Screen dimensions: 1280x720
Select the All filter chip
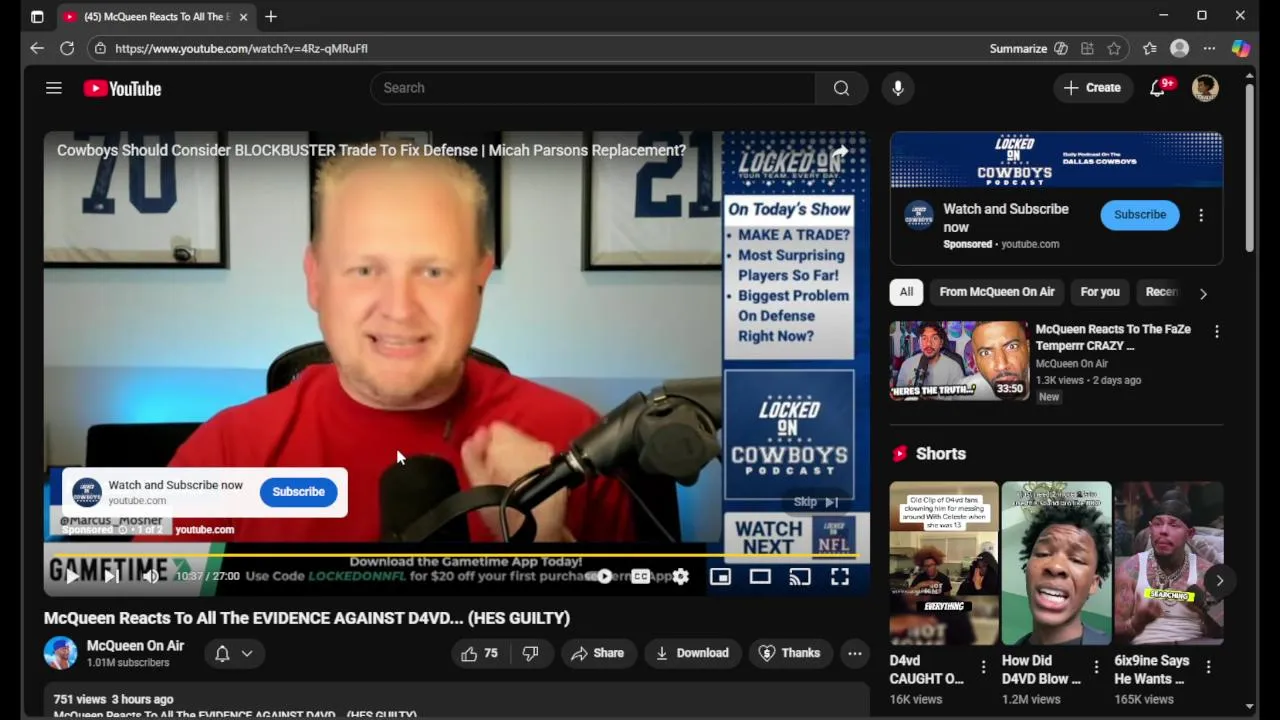point(906,292)
